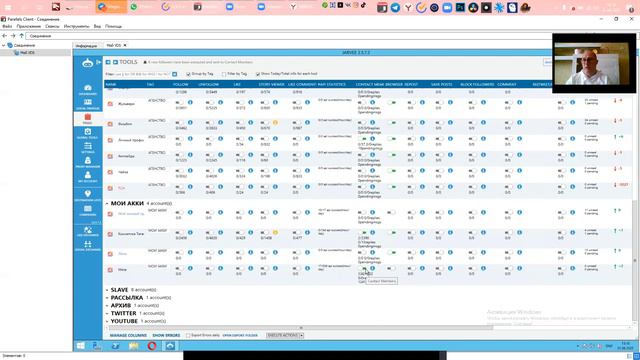Viewport: 640px width, 360px height.
Task: Click the EXECUTE ACTIONS button
Action: [x=282, y=336]
